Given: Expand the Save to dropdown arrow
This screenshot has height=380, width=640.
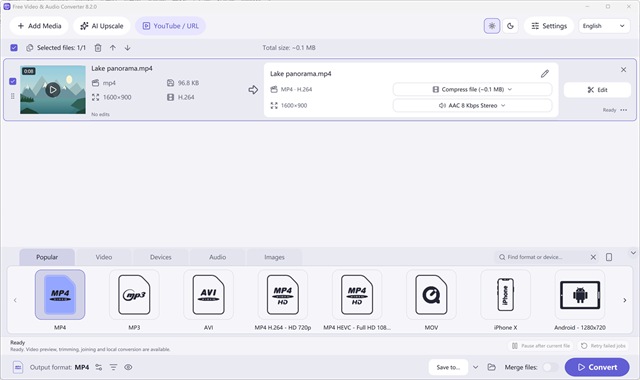Looking at the screenshot, I should pos(476,367).
